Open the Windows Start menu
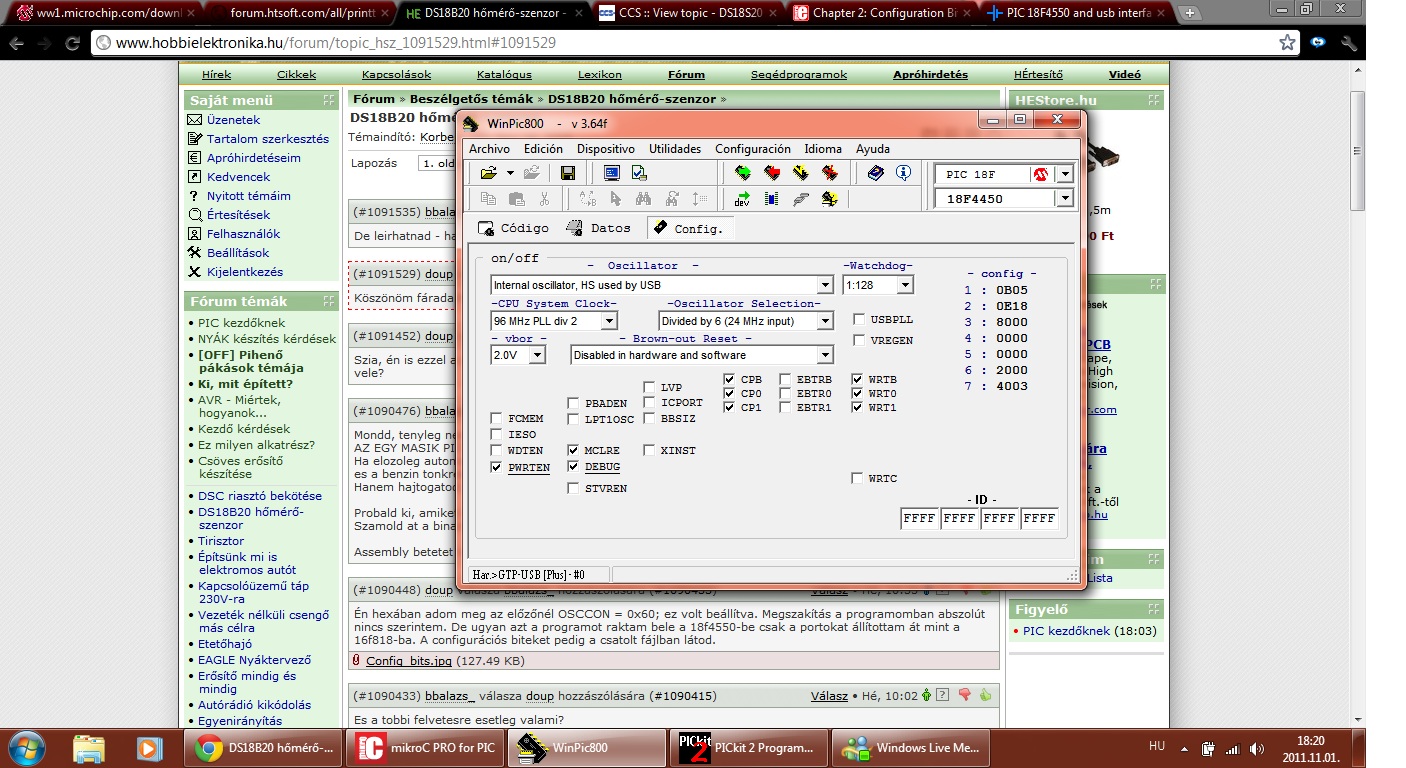 25,747
